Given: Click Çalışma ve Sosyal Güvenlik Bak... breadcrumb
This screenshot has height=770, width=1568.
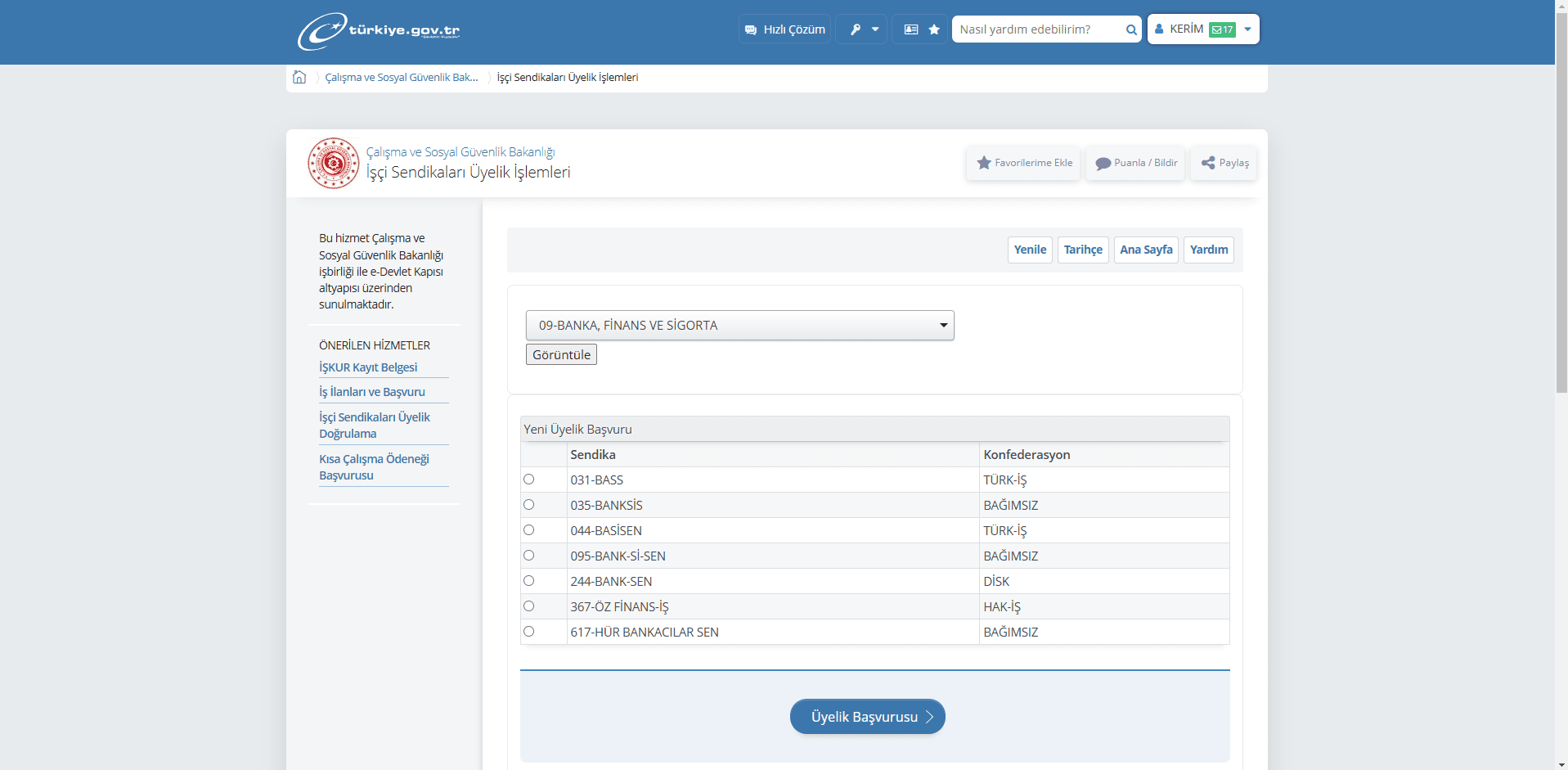Looking at the screenshot, I should (x=402, y=77).
